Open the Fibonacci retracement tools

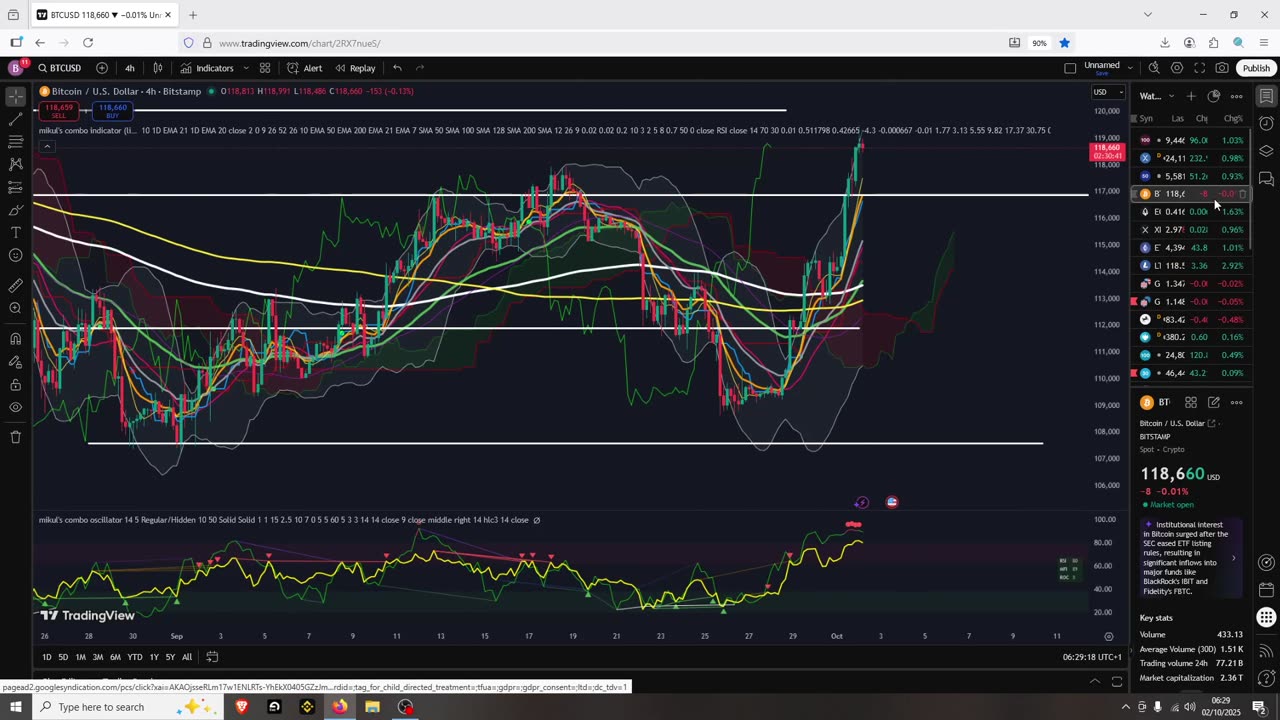(16, 142)
